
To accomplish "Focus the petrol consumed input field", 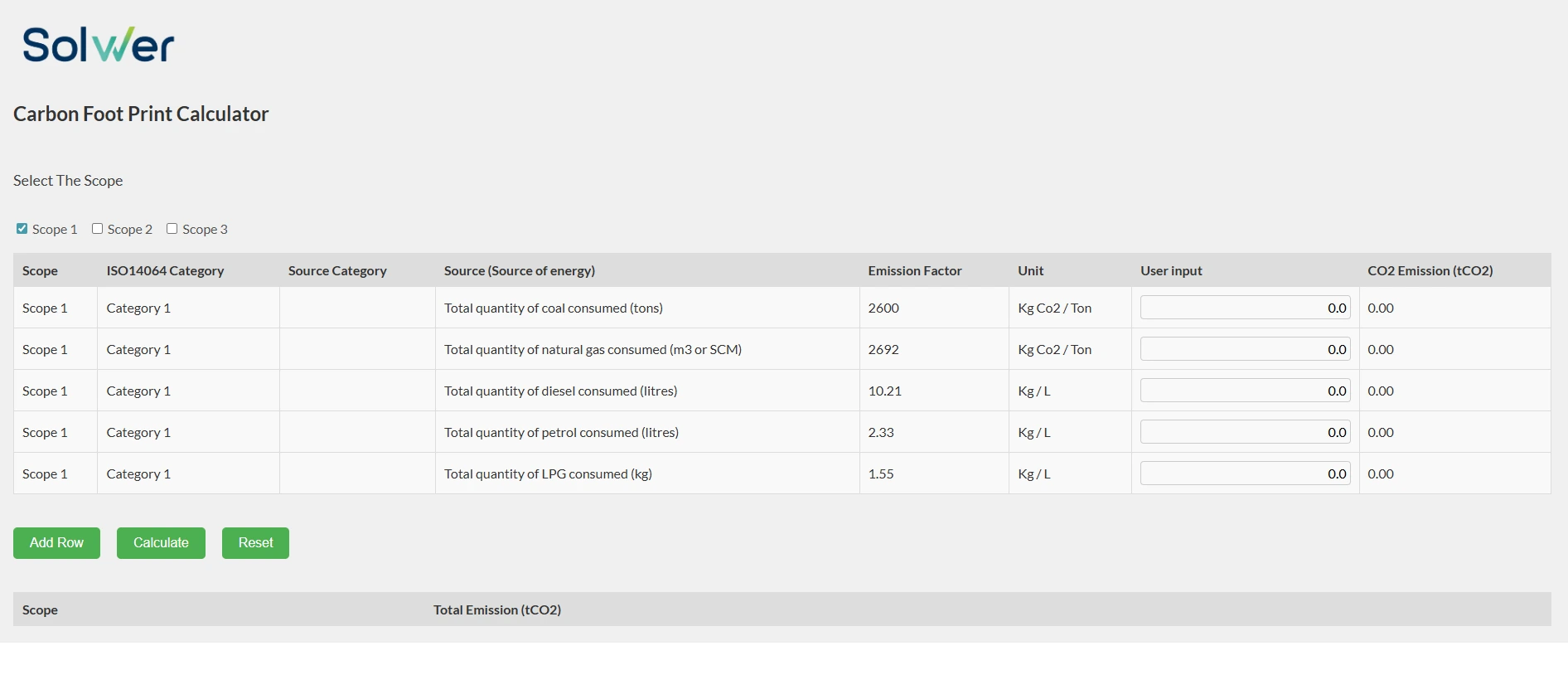I will [1244, 432].
